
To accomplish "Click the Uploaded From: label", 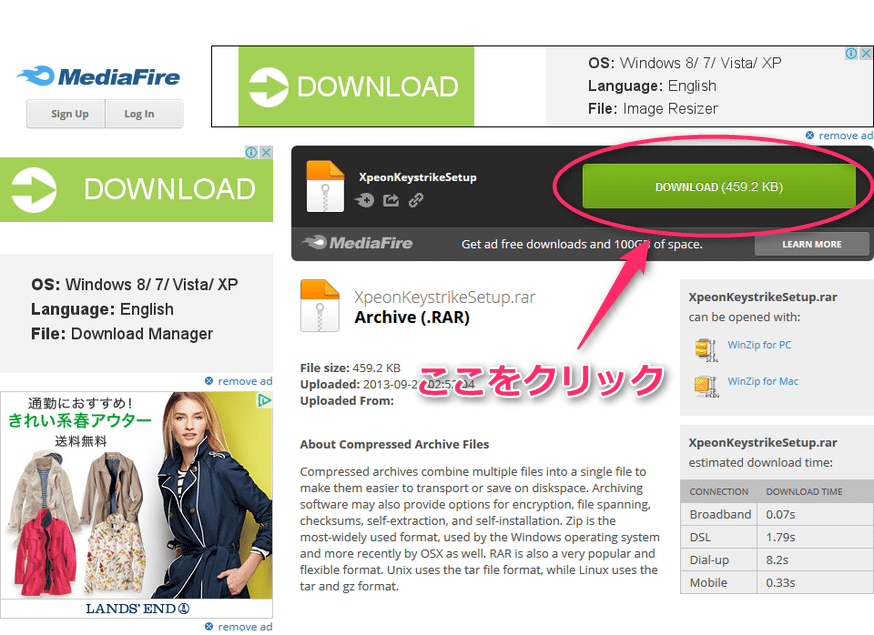I will (347, 401).
